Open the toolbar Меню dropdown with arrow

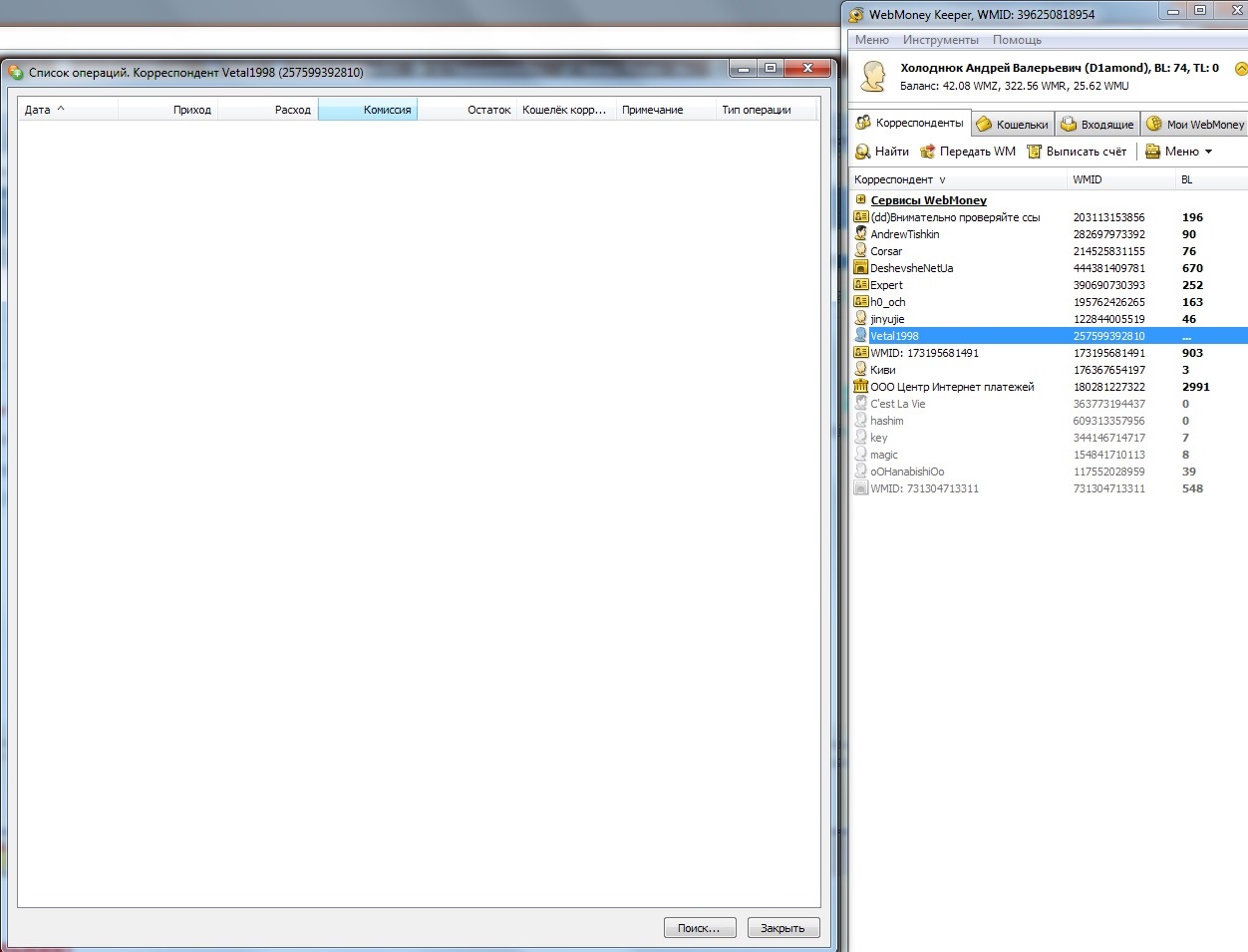point(1179,152)
